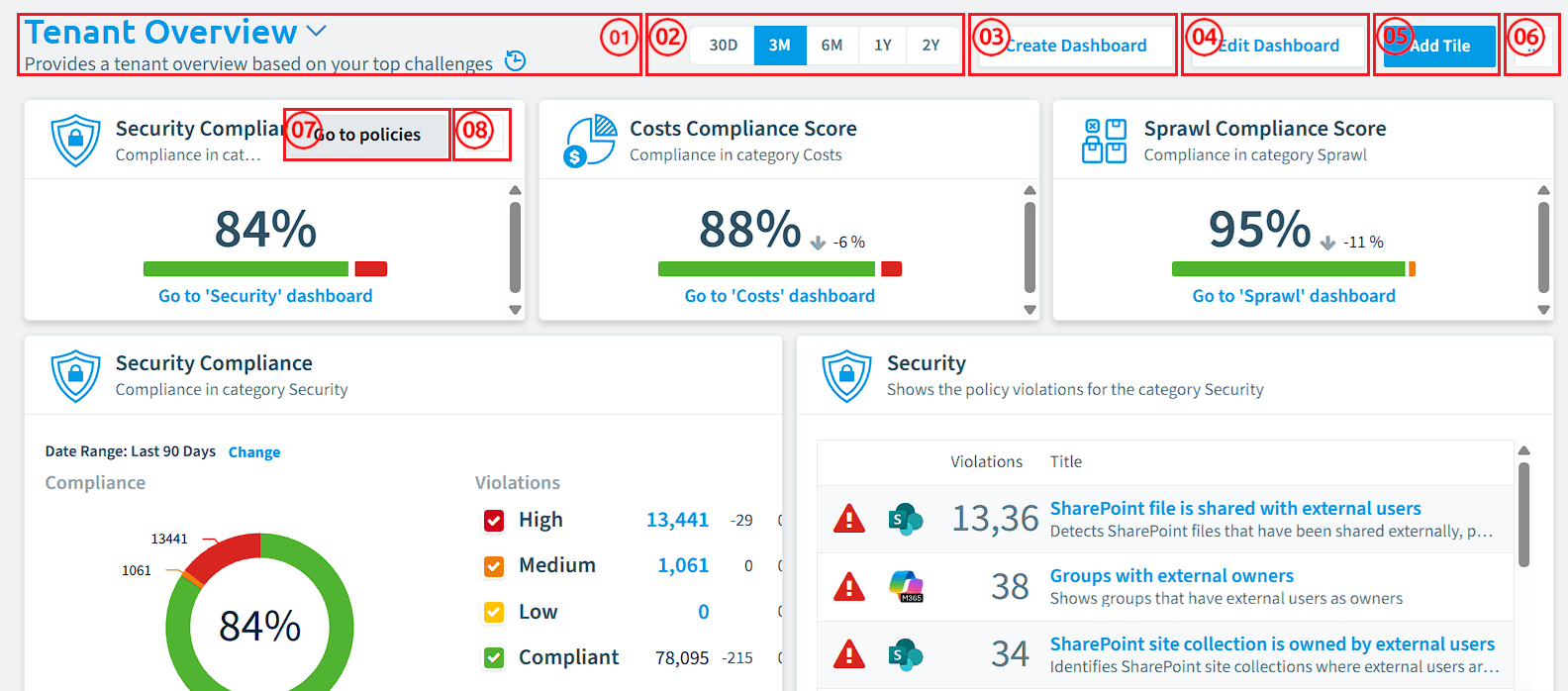Open the more options ellipsis menu
The width and height of the screenshot is (1568, 691).
(x=1531, y=46)
